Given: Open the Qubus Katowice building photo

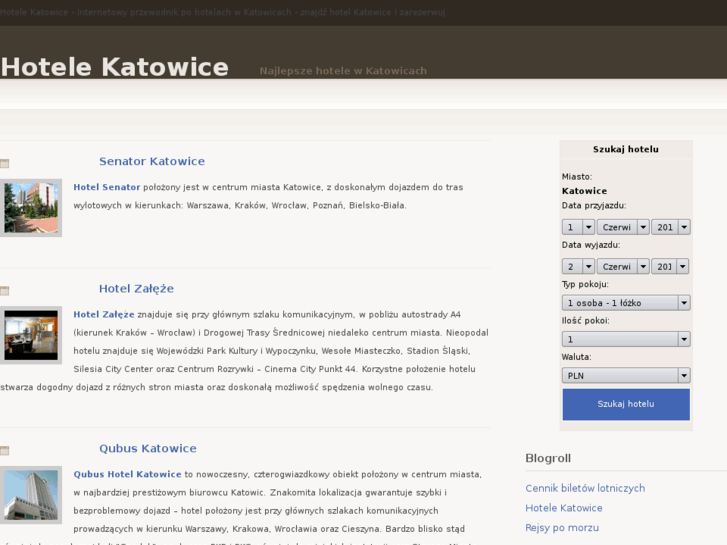Looking at the screenshot, I should pos(31,495).
